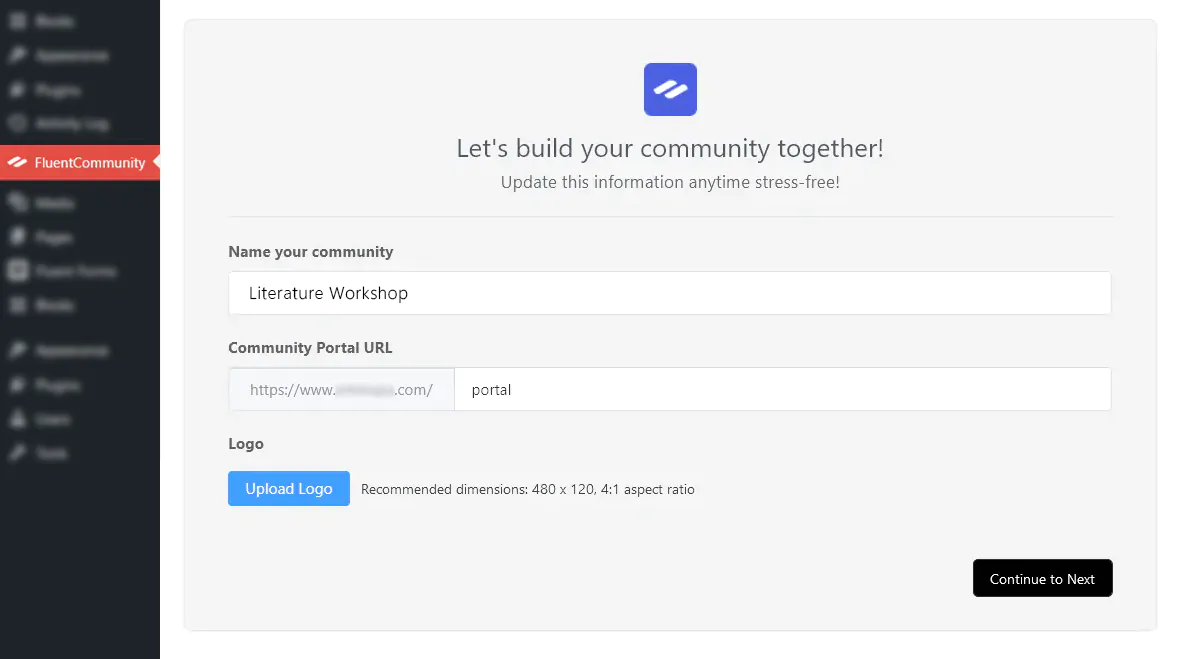1178x659 pixels.
Task: Select the Users icon near the sidebar bottom
Action: click(16, 419)
